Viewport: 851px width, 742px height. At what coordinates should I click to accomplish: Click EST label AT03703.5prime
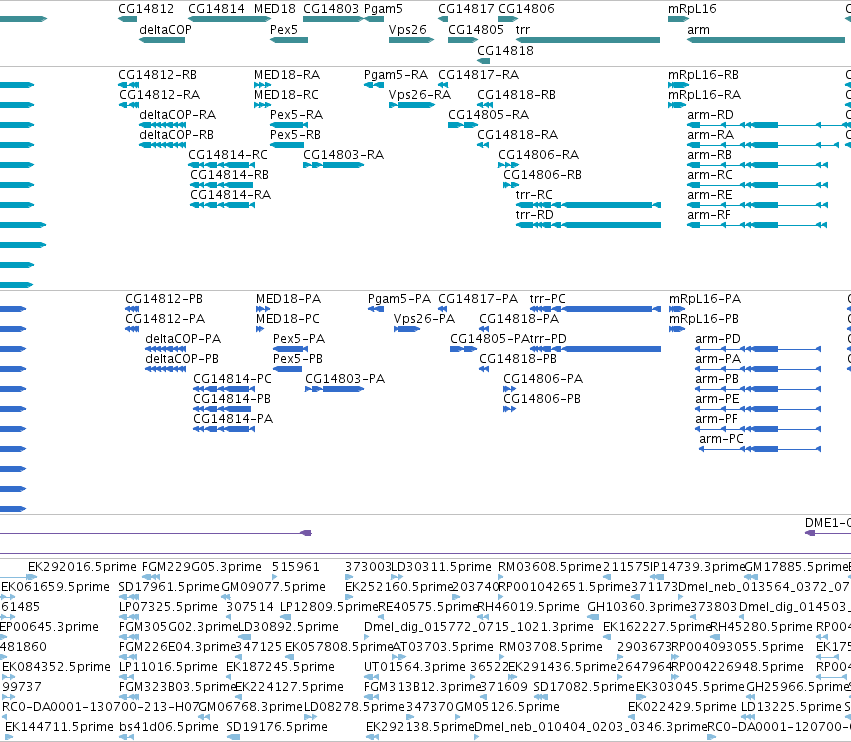(x=442, y=647)
